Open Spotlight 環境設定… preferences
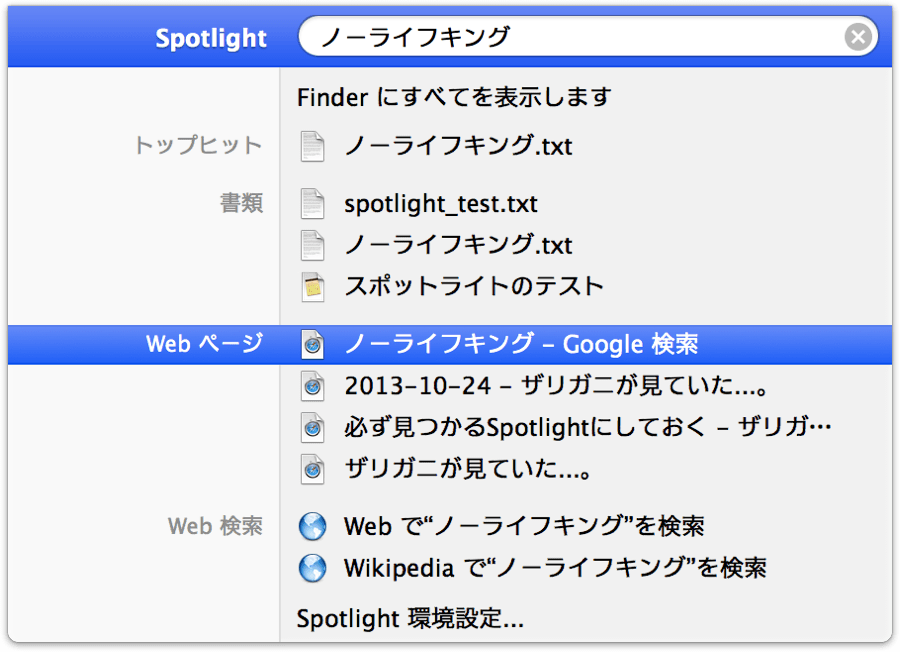 pos(410,618)
